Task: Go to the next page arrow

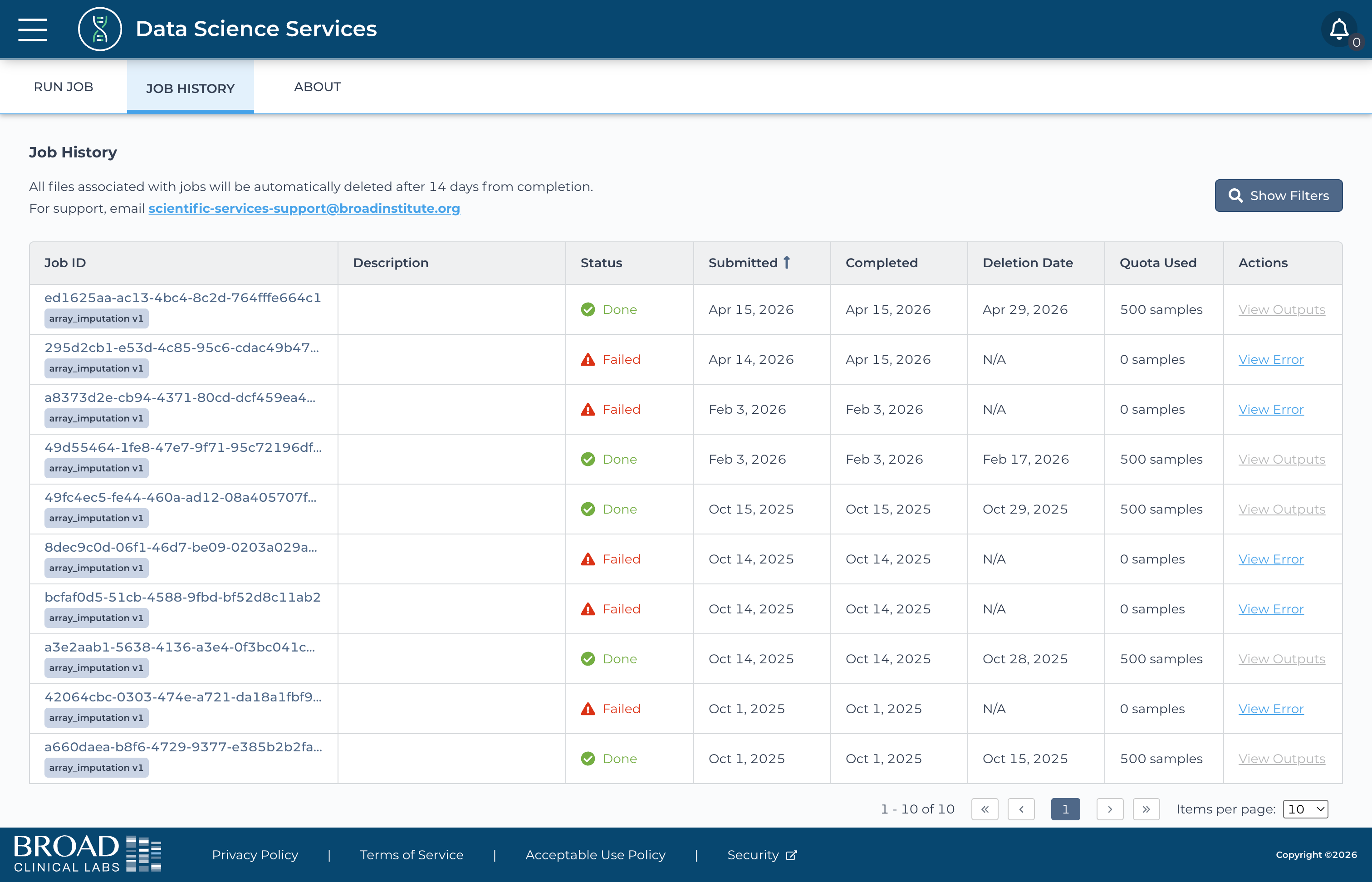Action: tap(1110, 809)
